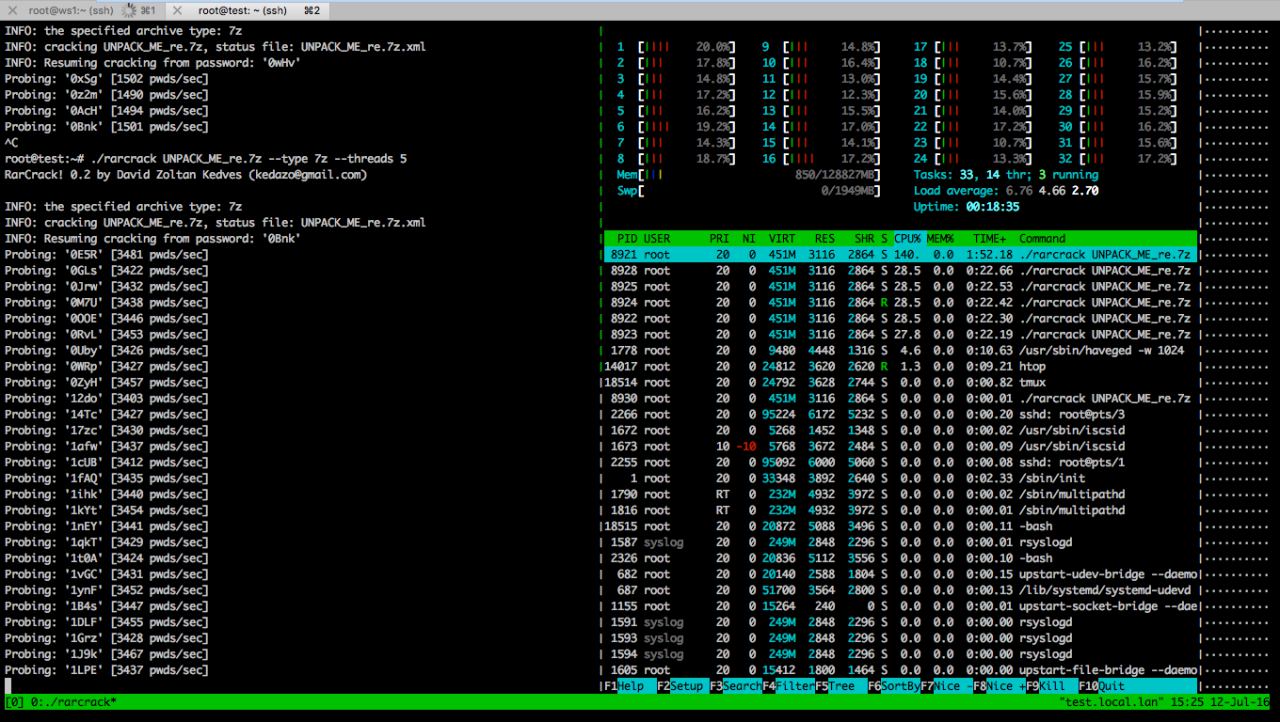Click the PID column header

[x=627, y=239]
